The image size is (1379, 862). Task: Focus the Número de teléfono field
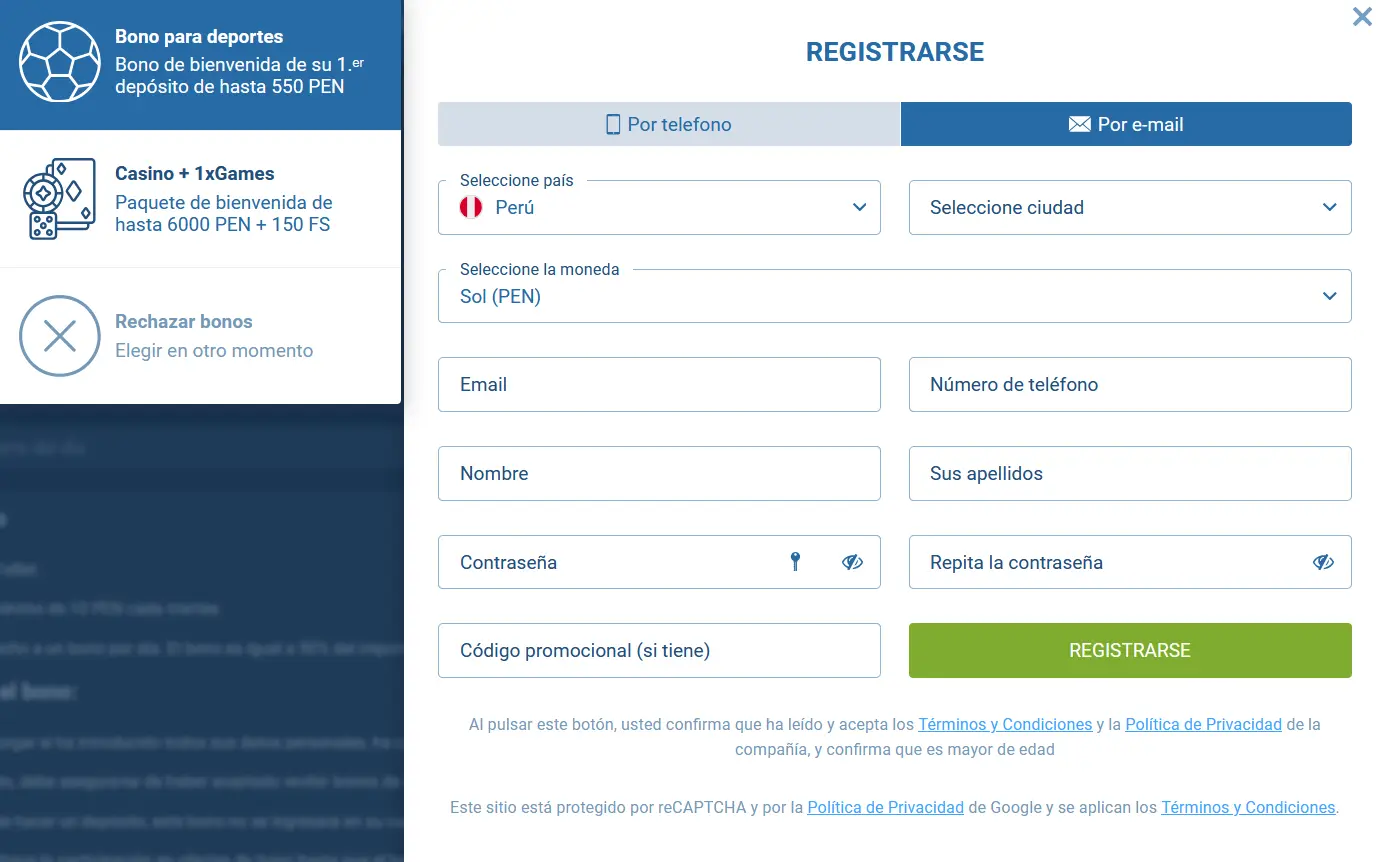click(1130, 385)
